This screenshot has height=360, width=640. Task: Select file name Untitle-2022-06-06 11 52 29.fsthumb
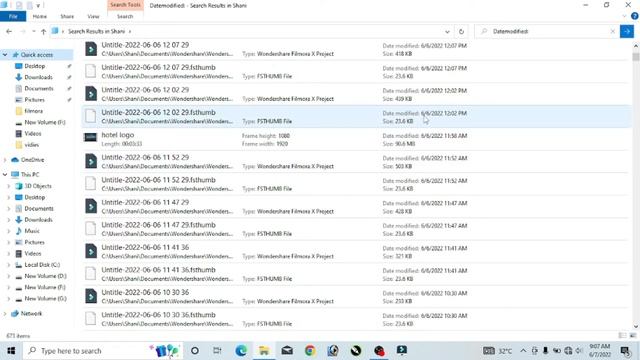(158, 180)
